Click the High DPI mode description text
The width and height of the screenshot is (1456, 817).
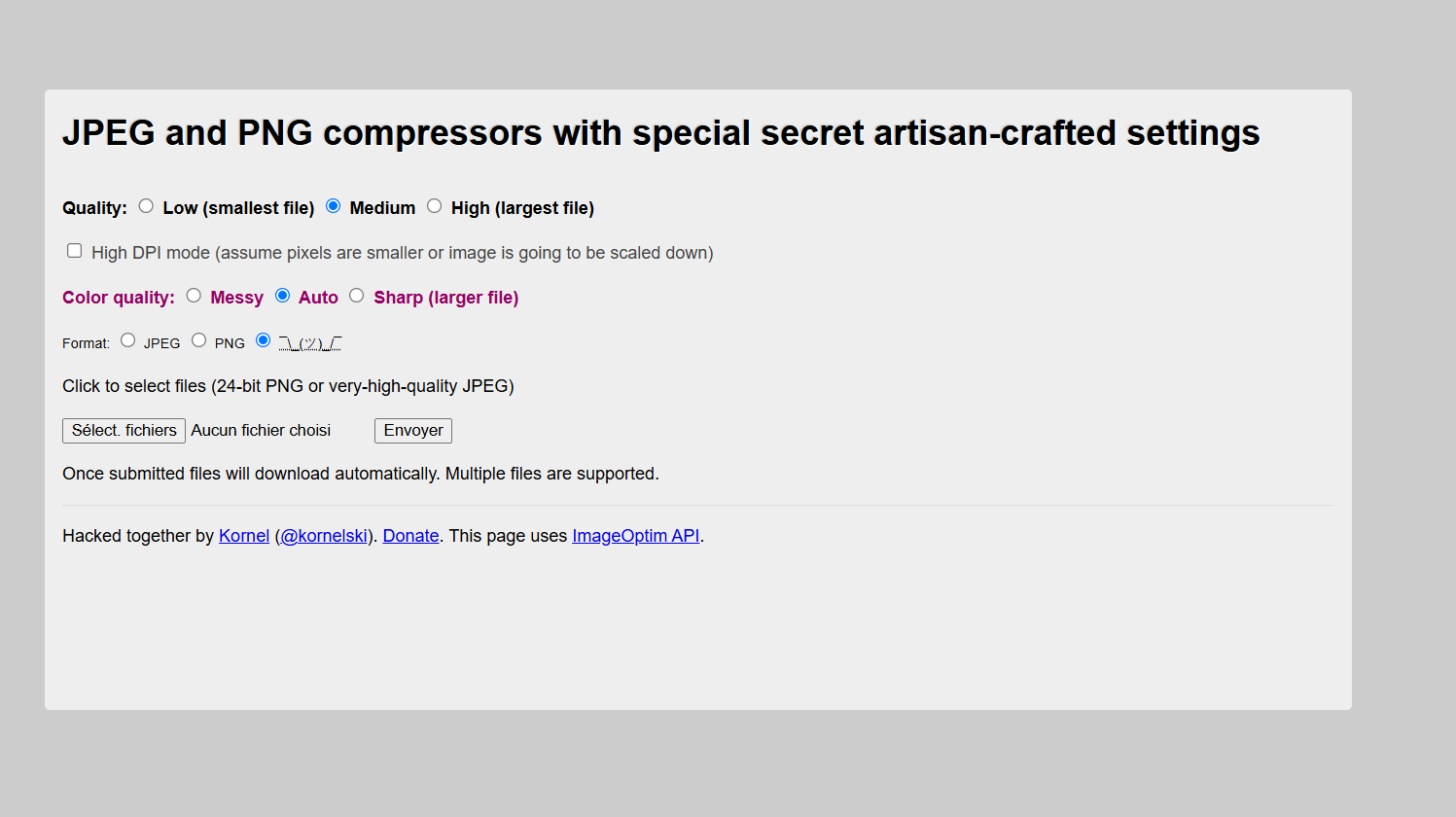coord(403,253)
